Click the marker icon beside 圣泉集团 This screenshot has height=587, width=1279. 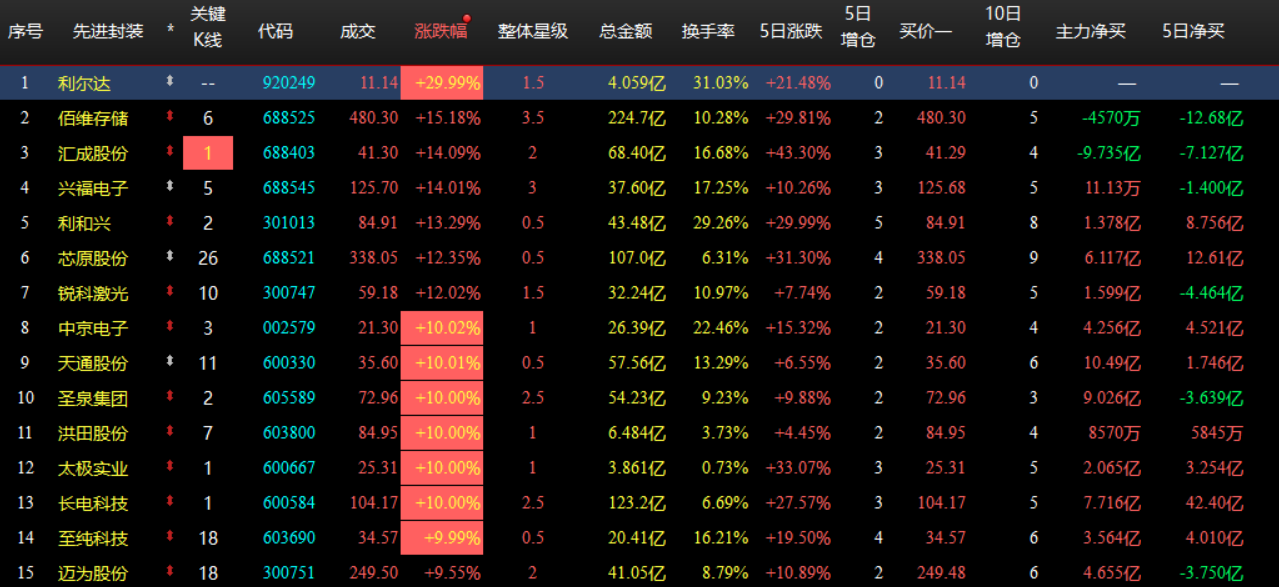click(x=170, y=397)
